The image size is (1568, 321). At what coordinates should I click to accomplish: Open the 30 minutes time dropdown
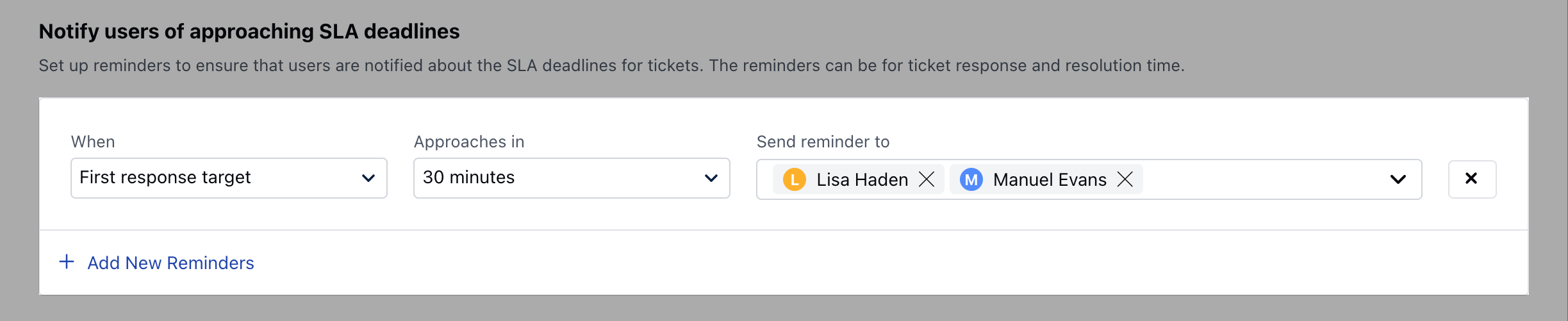tap(557, 177)
